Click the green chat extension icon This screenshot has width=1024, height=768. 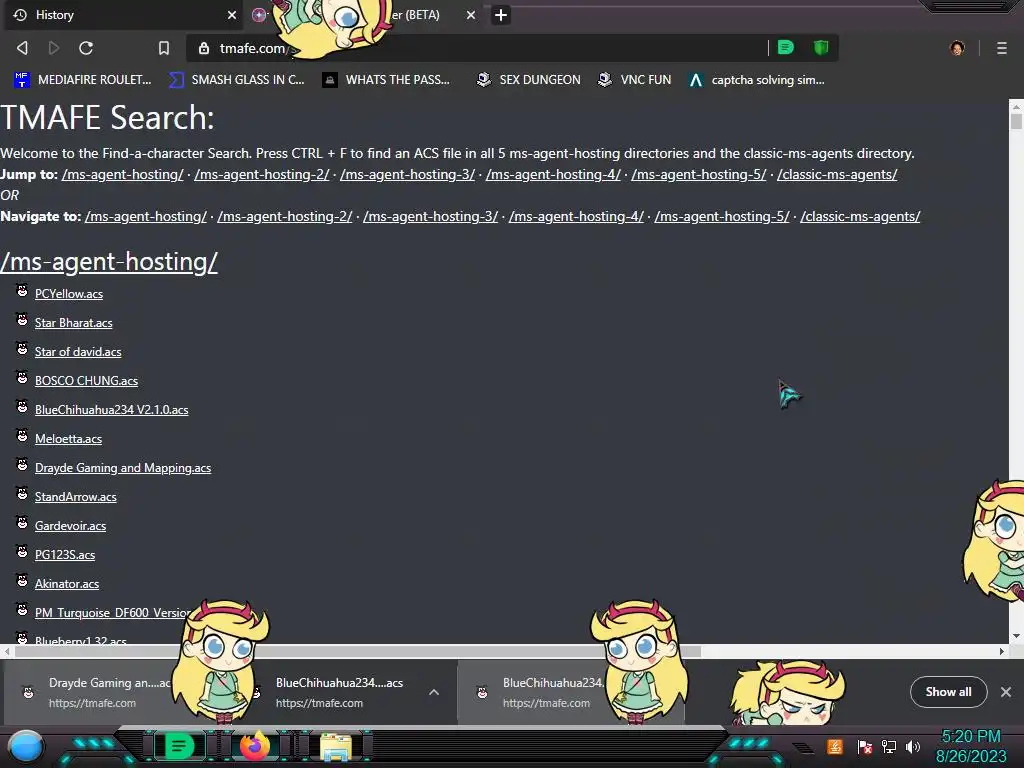pyautogui.click(x=786, y=47)
